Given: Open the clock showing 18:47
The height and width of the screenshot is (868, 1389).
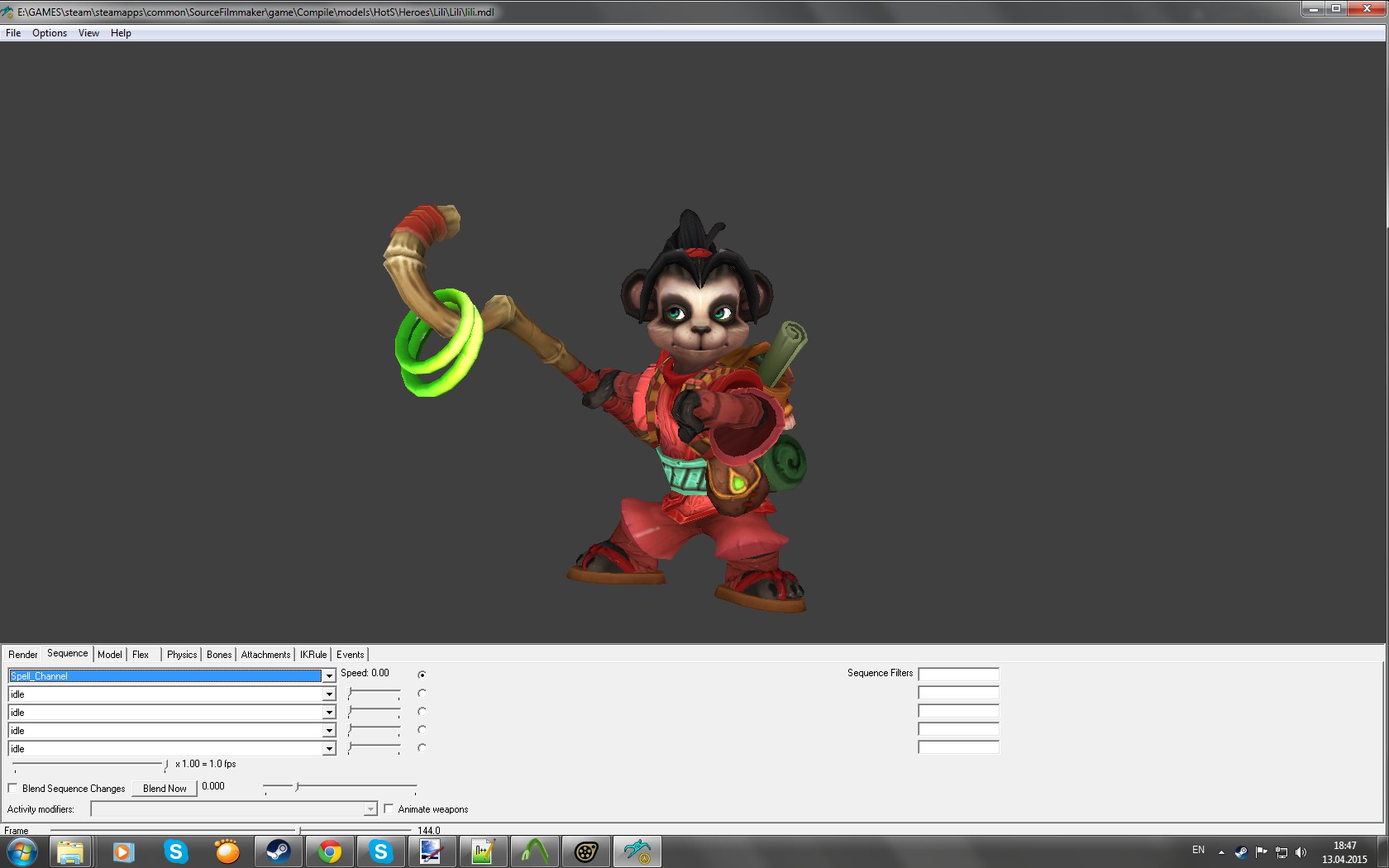Looking at the screenshot, I should coord(1344,852).
